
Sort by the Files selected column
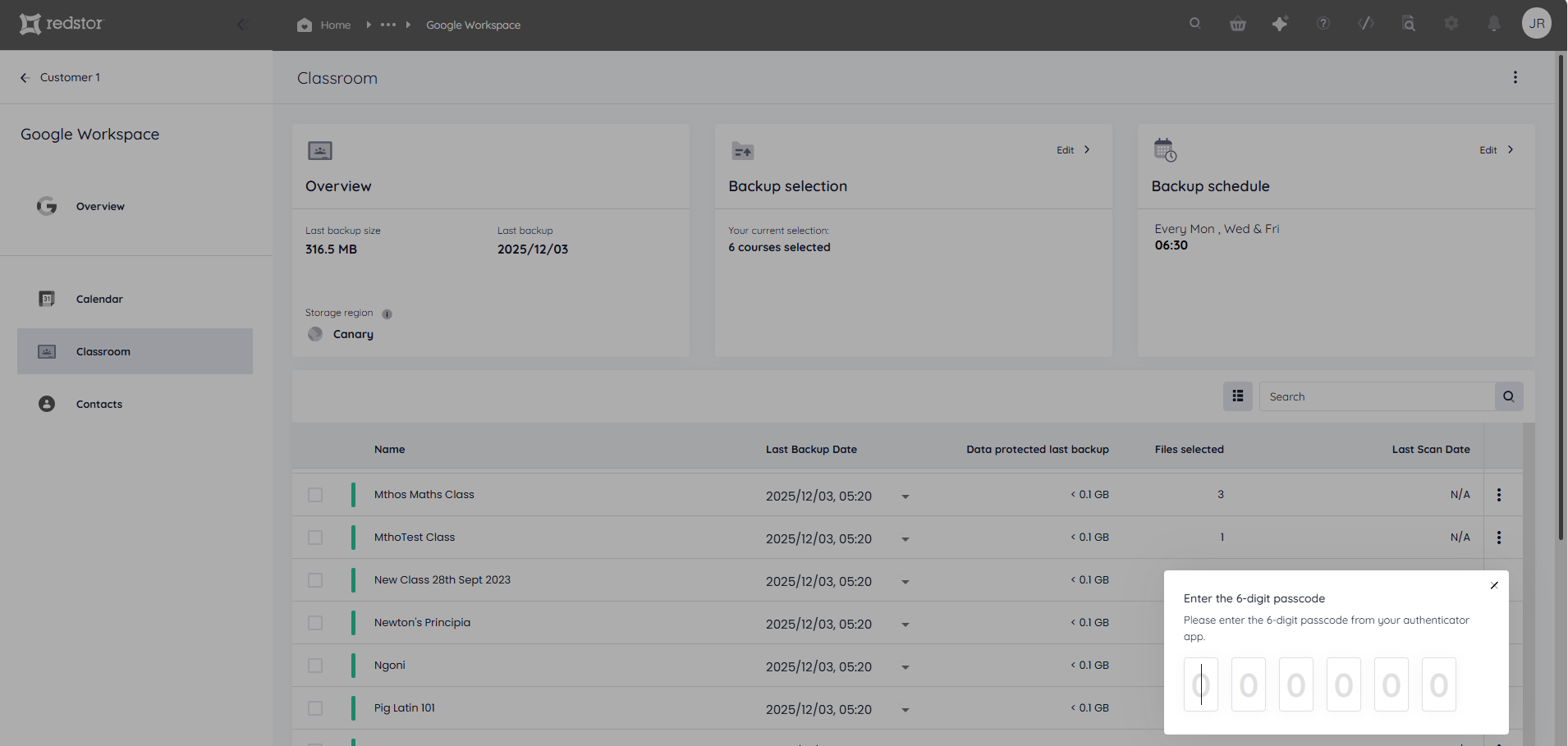pos(1190,449)
